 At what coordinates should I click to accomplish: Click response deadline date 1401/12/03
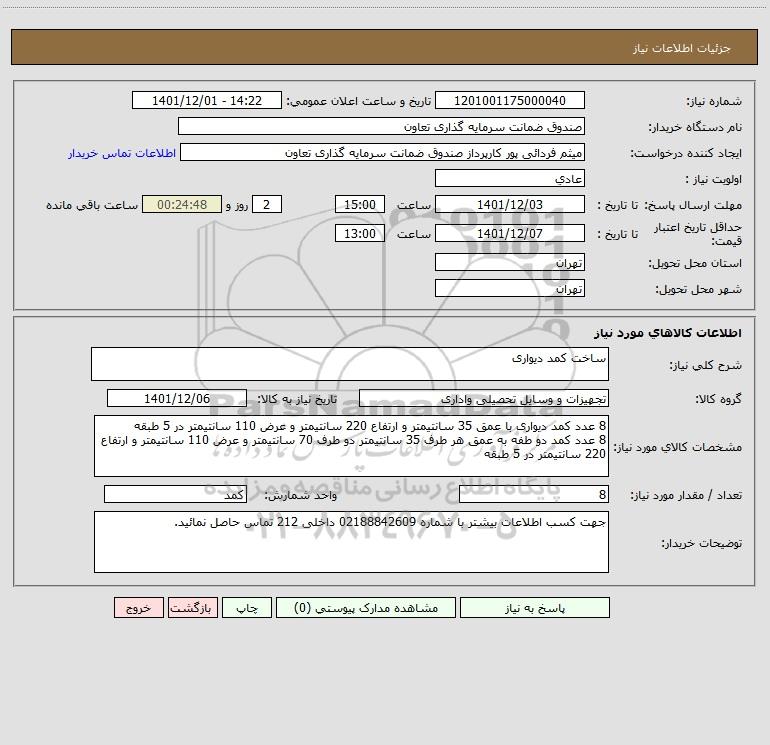pyautogui.click(x=510, y=205)
